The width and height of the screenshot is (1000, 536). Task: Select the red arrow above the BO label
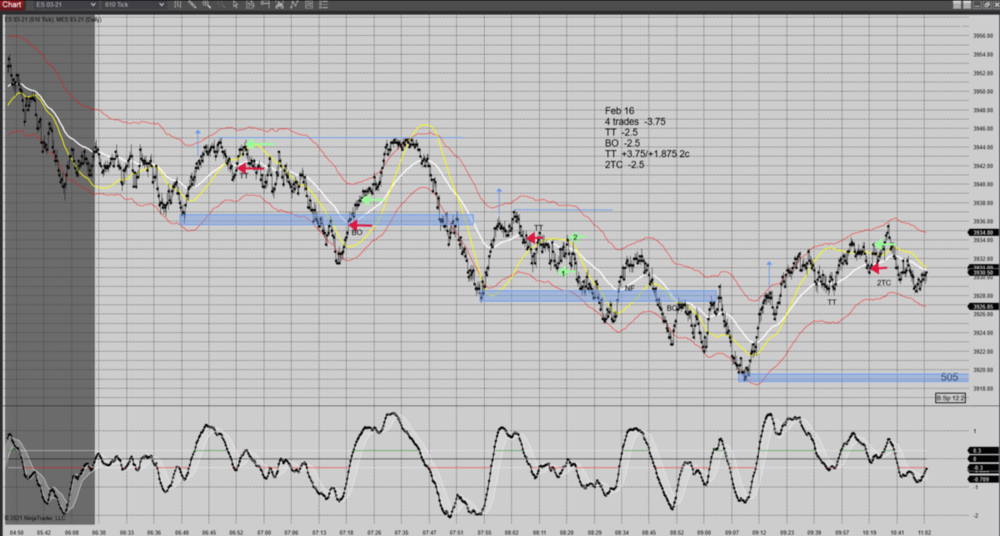point(359,226)
